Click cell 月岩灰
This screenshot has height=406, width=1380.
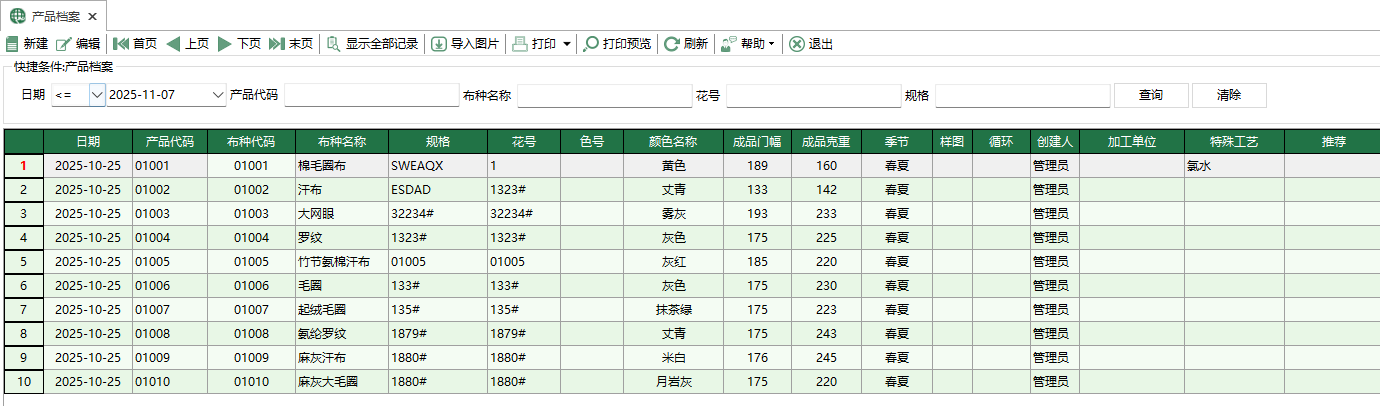pyautogui.click(x=673, y=382)
